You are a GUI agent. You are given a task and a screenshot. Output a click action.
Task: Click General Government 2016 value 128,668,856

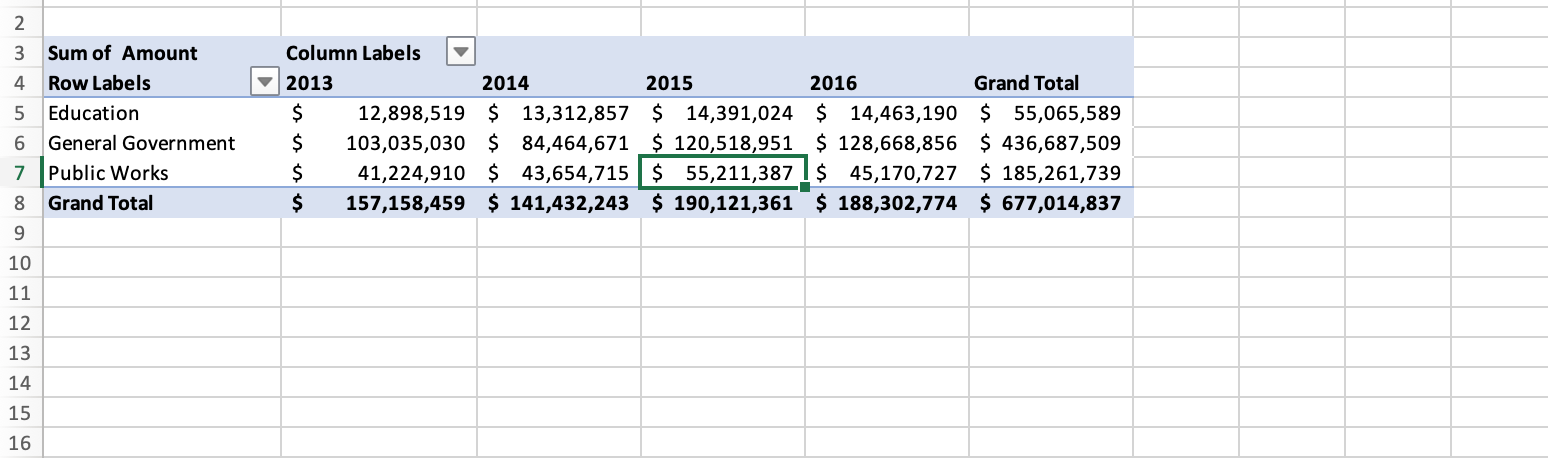(x=887, y=143)
